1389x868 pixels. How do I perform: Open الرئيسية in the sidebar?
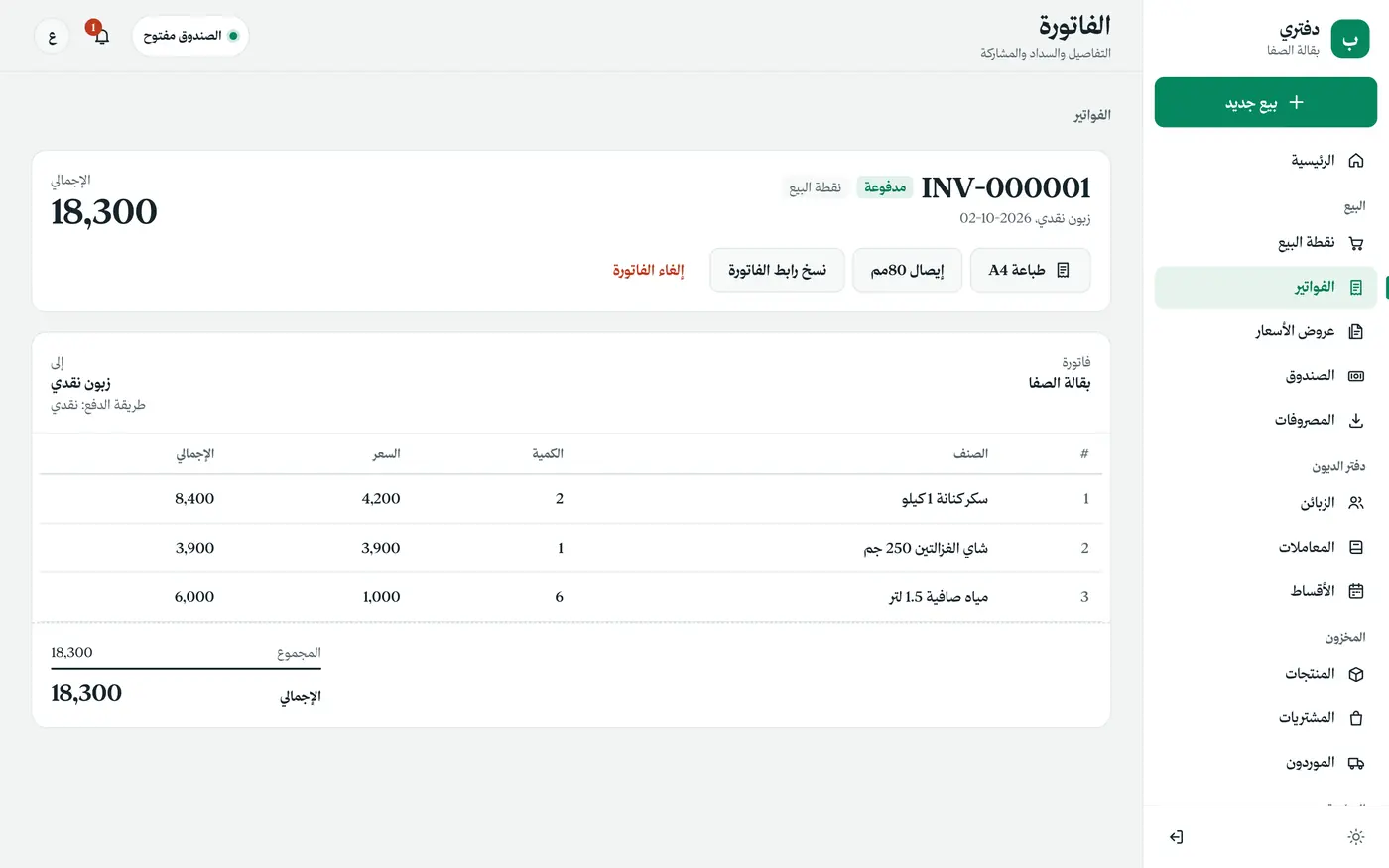click(x=1265, y=161)
